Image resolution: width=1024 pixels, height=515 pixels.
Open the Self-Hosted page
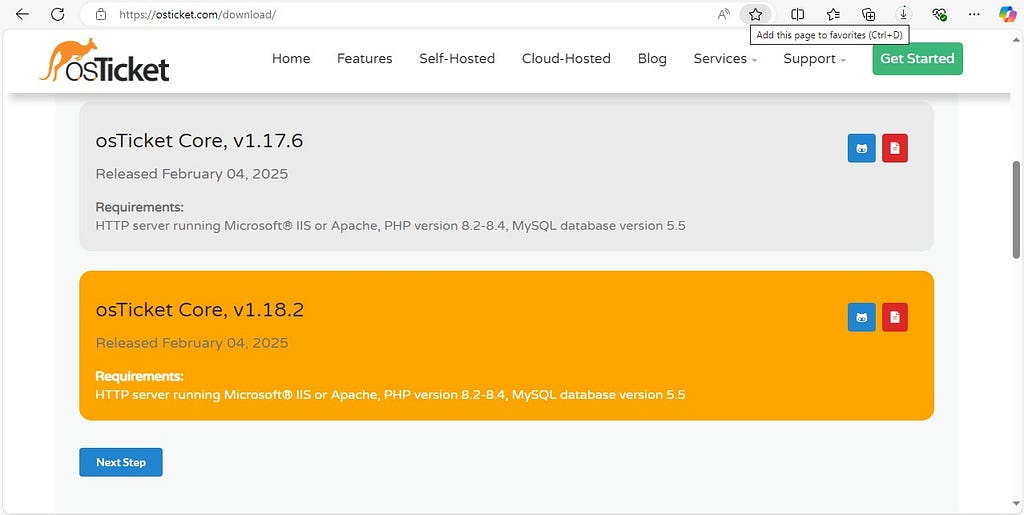(457, 59)
